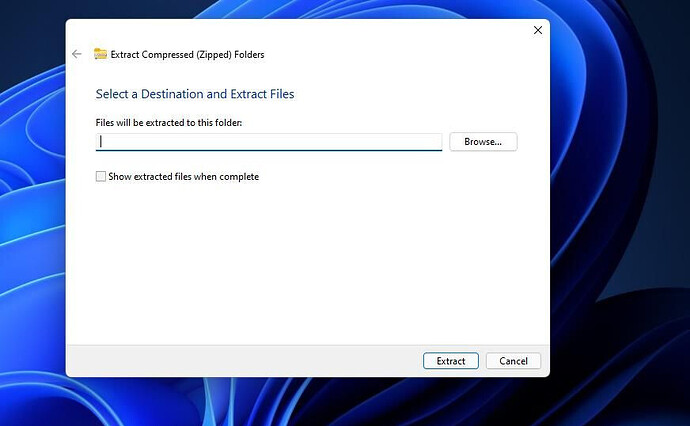The height and width of the screenshot is (426, 690).
Task: Click the zipped folder icon beside the title
Action: [100, 54]
